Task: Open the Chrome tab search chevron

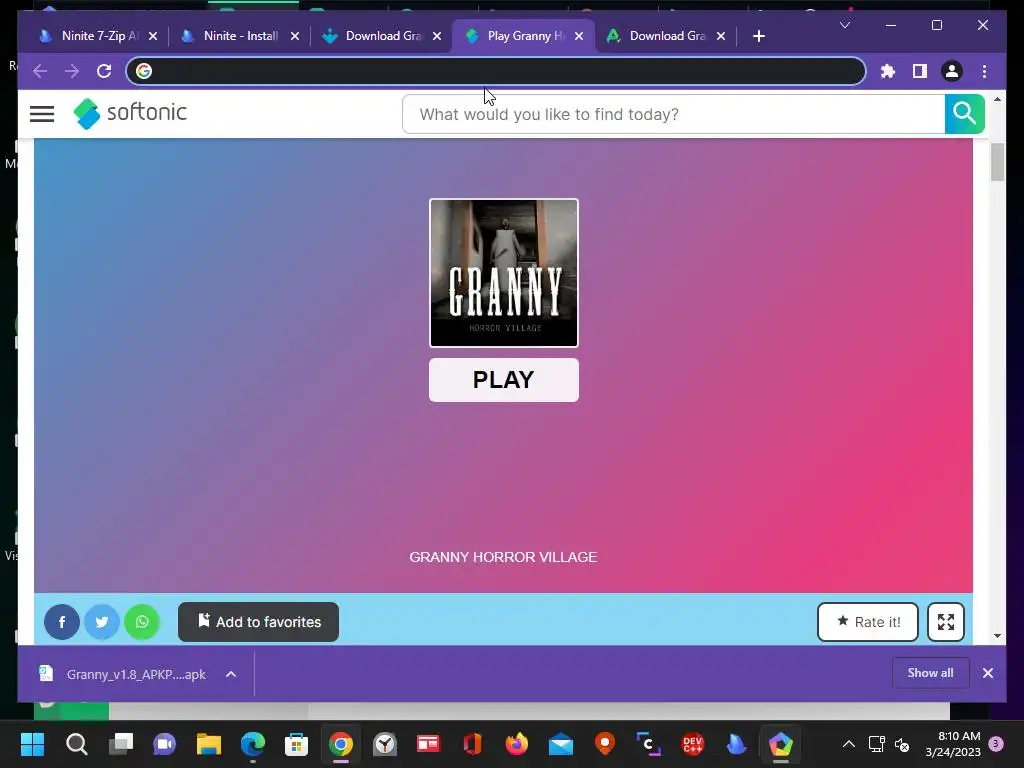Action: (x=844, y=25)
